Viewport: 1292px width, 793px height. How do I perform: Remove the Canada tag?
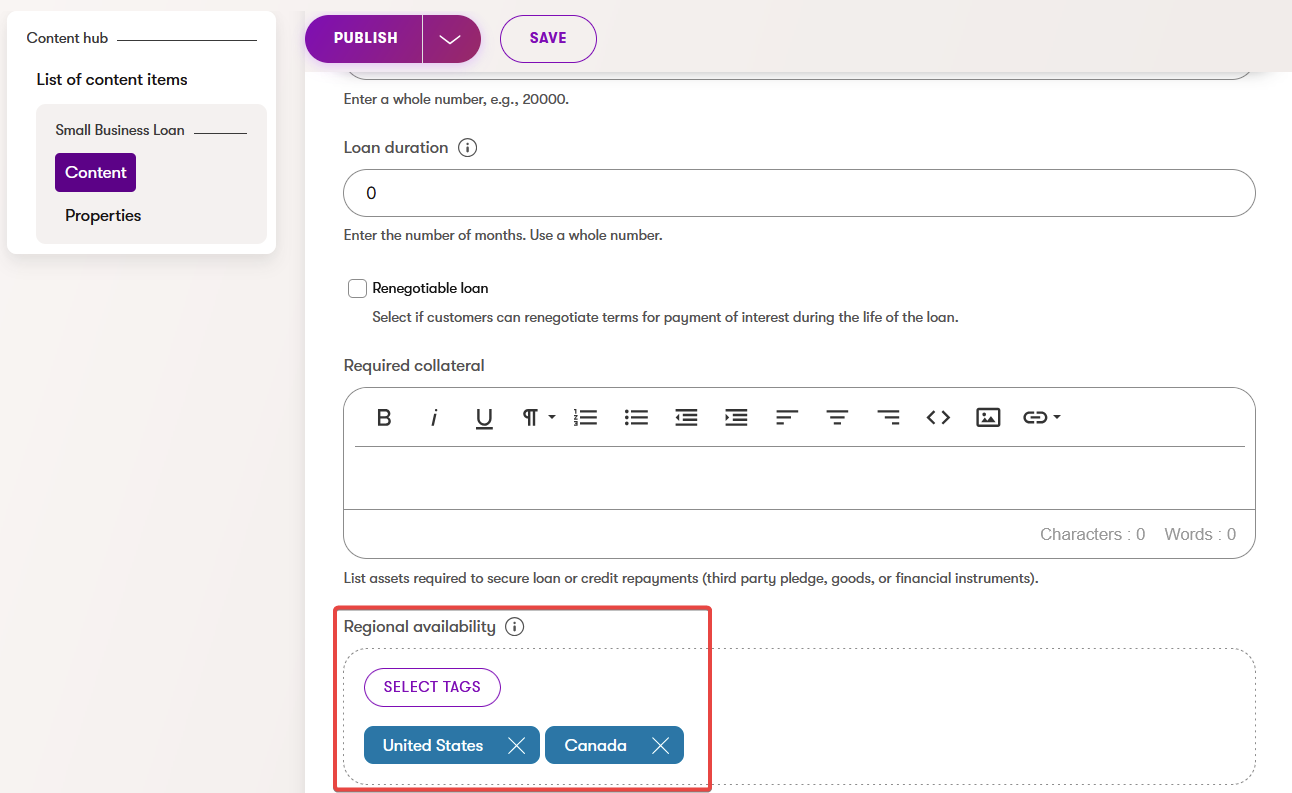click(x=660, y=745)
